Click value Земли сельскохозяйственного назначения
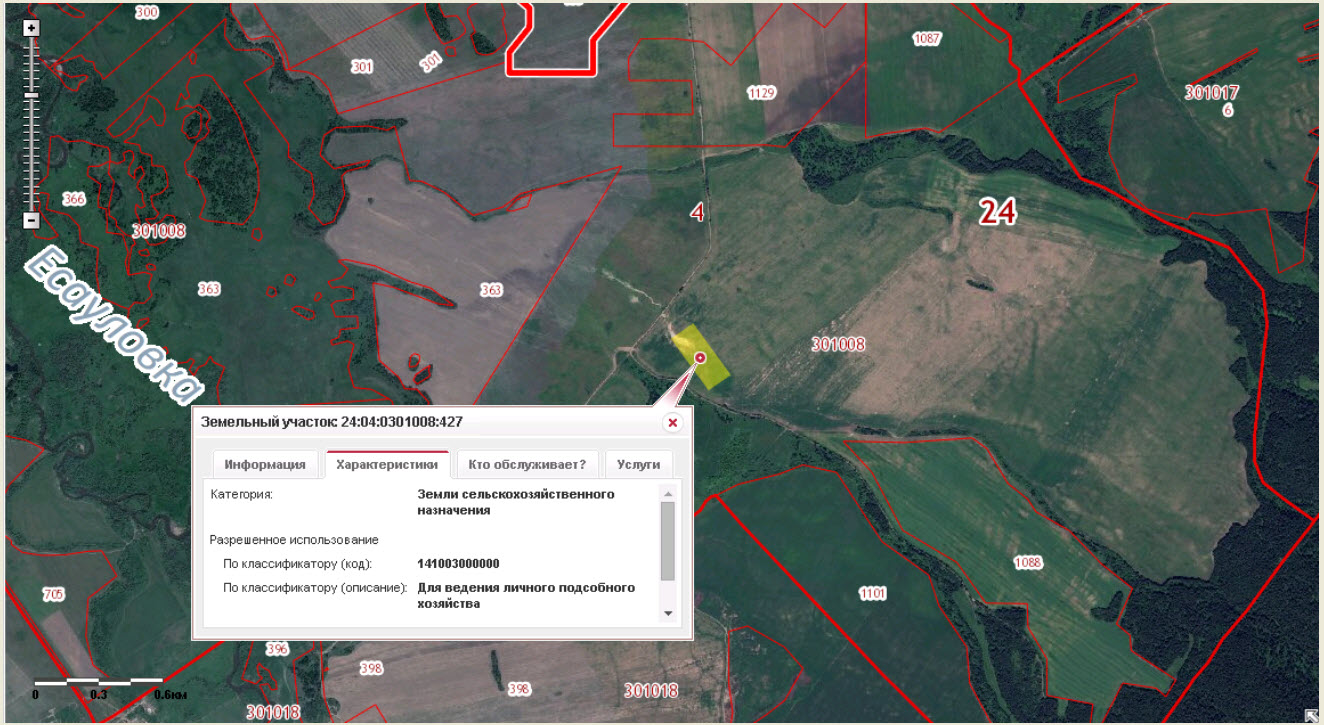 point(515,502)
